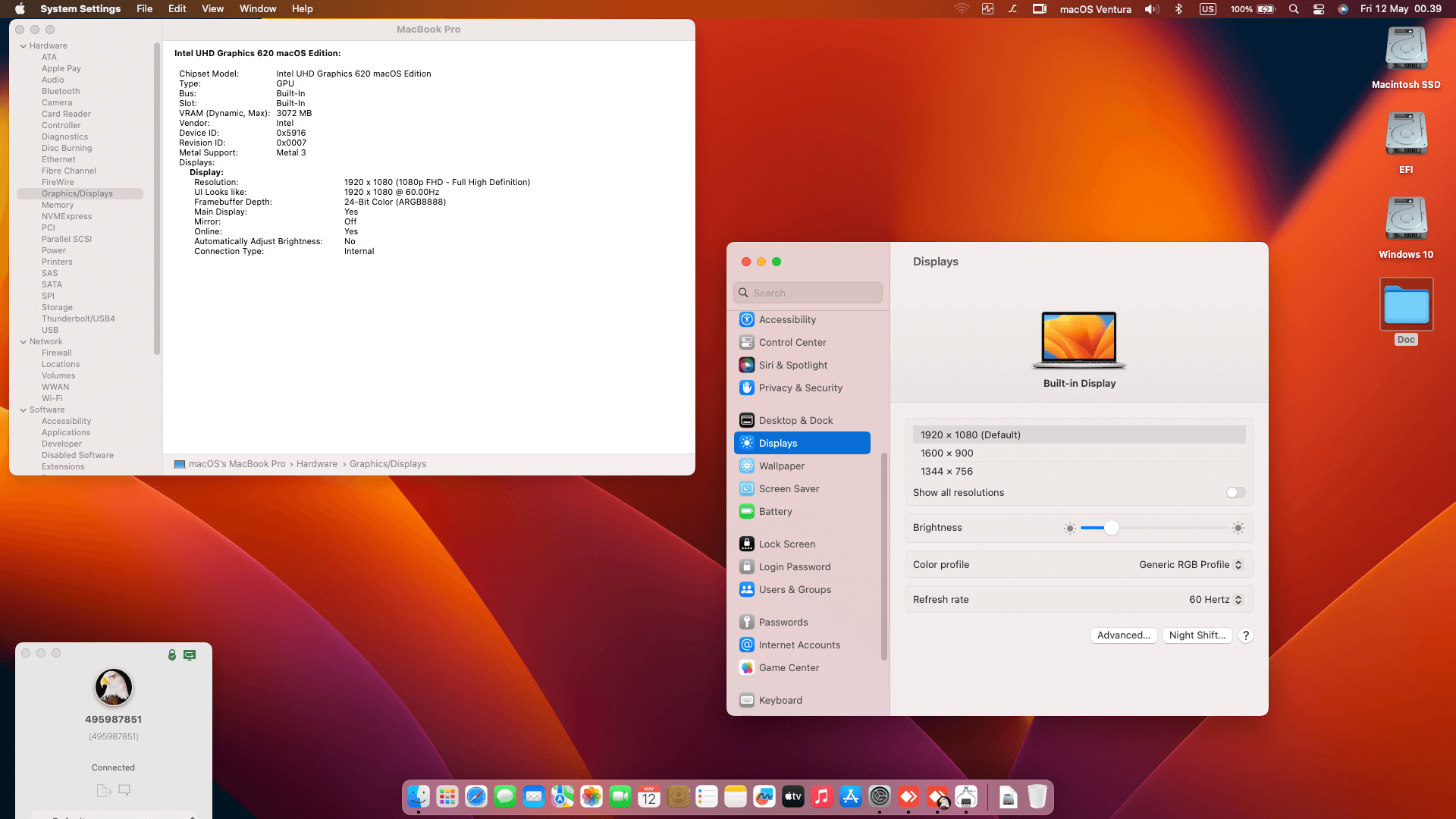
Task: Open the App Store from the Dock
Action: click(851, 797)
